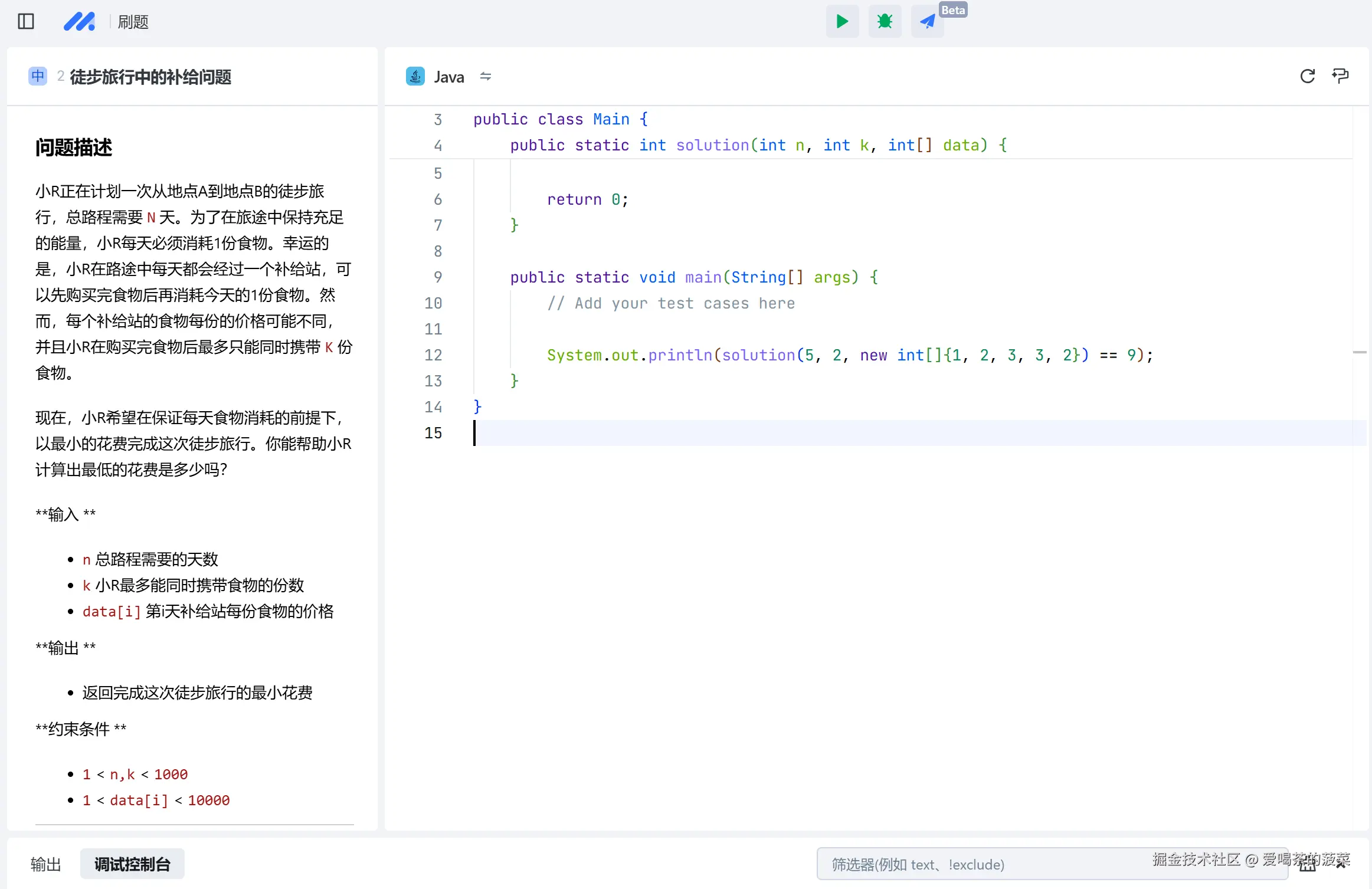
Task: Start debugging with the bug icon
Action: (x=885, y=22)
